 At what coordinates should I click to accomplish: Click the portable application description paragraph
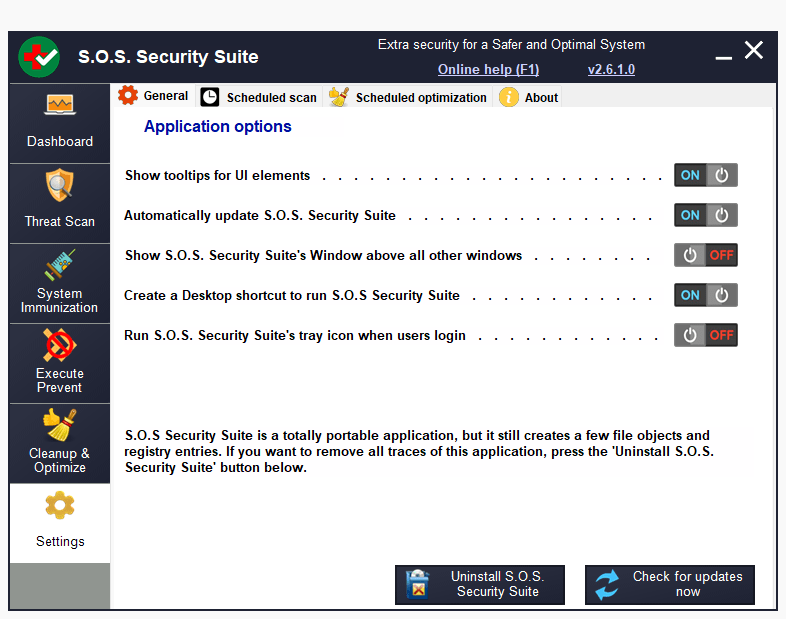coord(419,451)
